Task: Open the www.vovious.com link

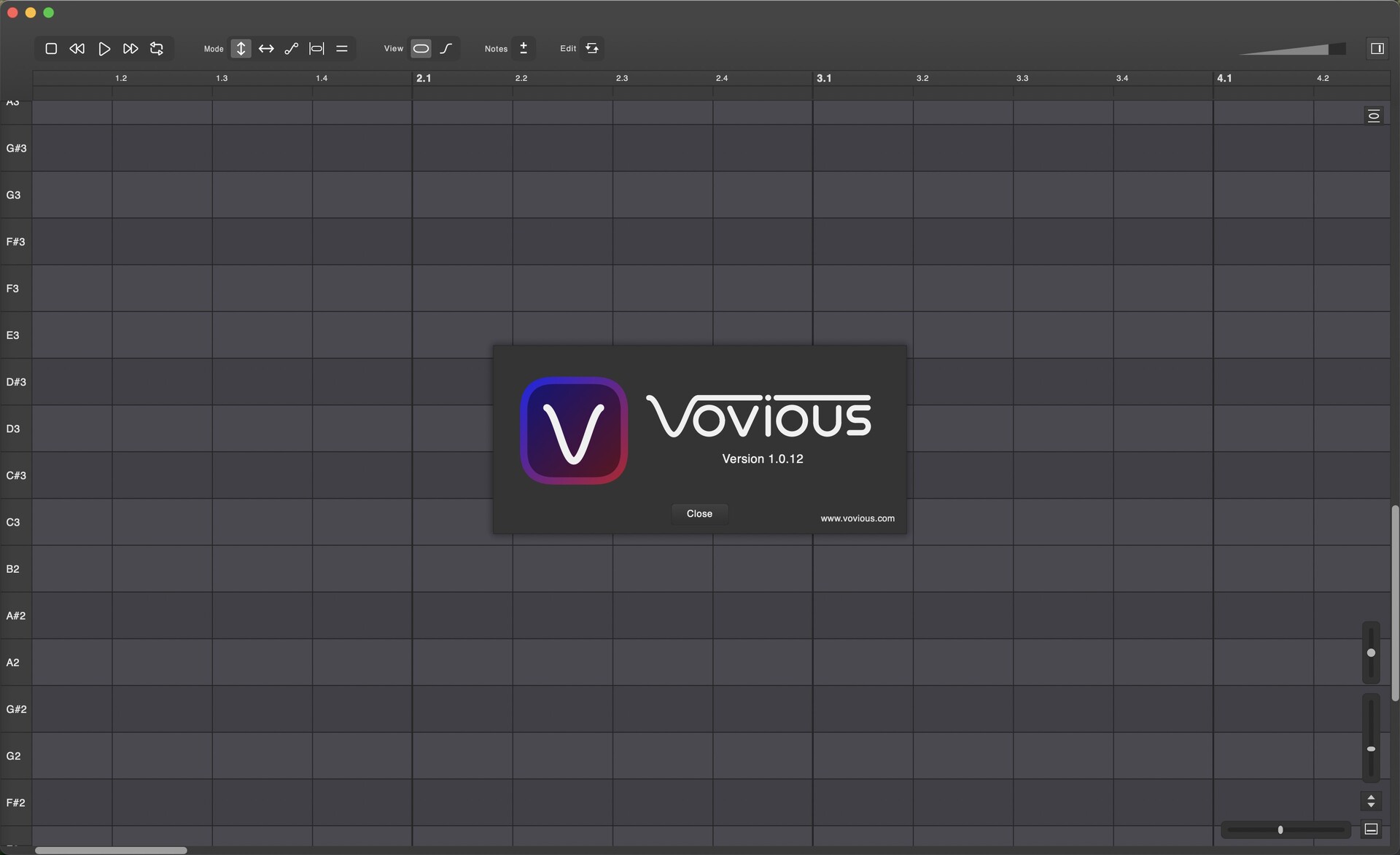Action: 857,518
